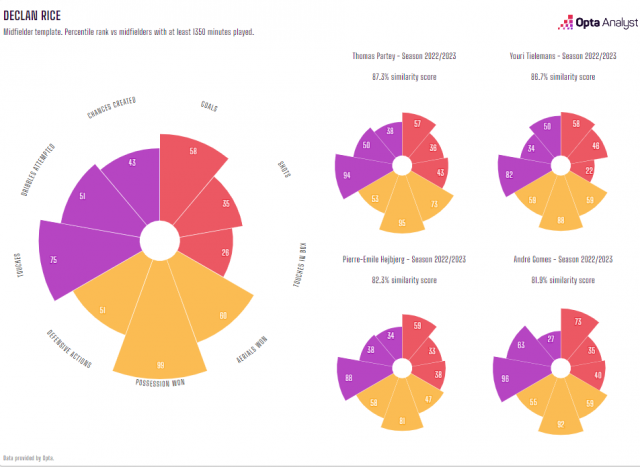Select the Touches 75 purple segment
This screenshot has height=467, width=640.
pos(82,259)
